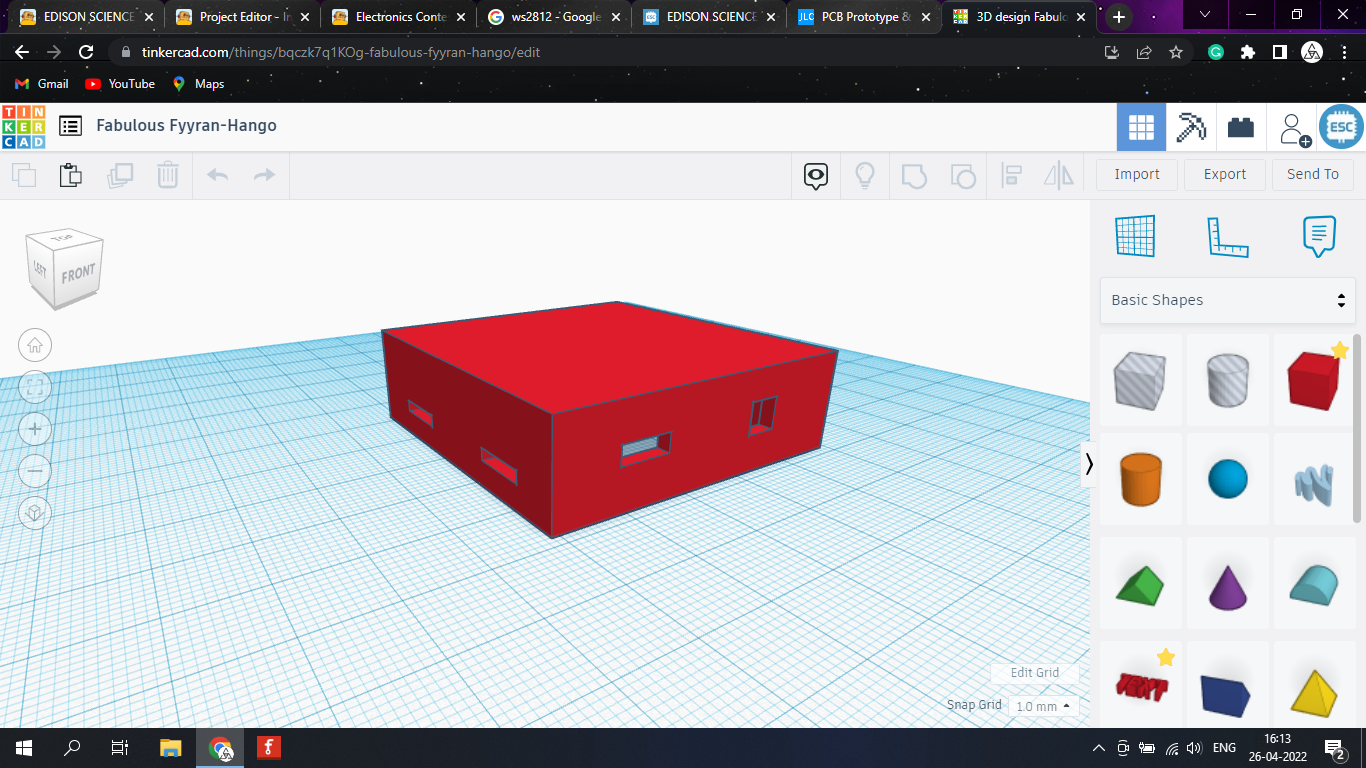Switch to Bricks view mode

click(x=1241, y=127)
